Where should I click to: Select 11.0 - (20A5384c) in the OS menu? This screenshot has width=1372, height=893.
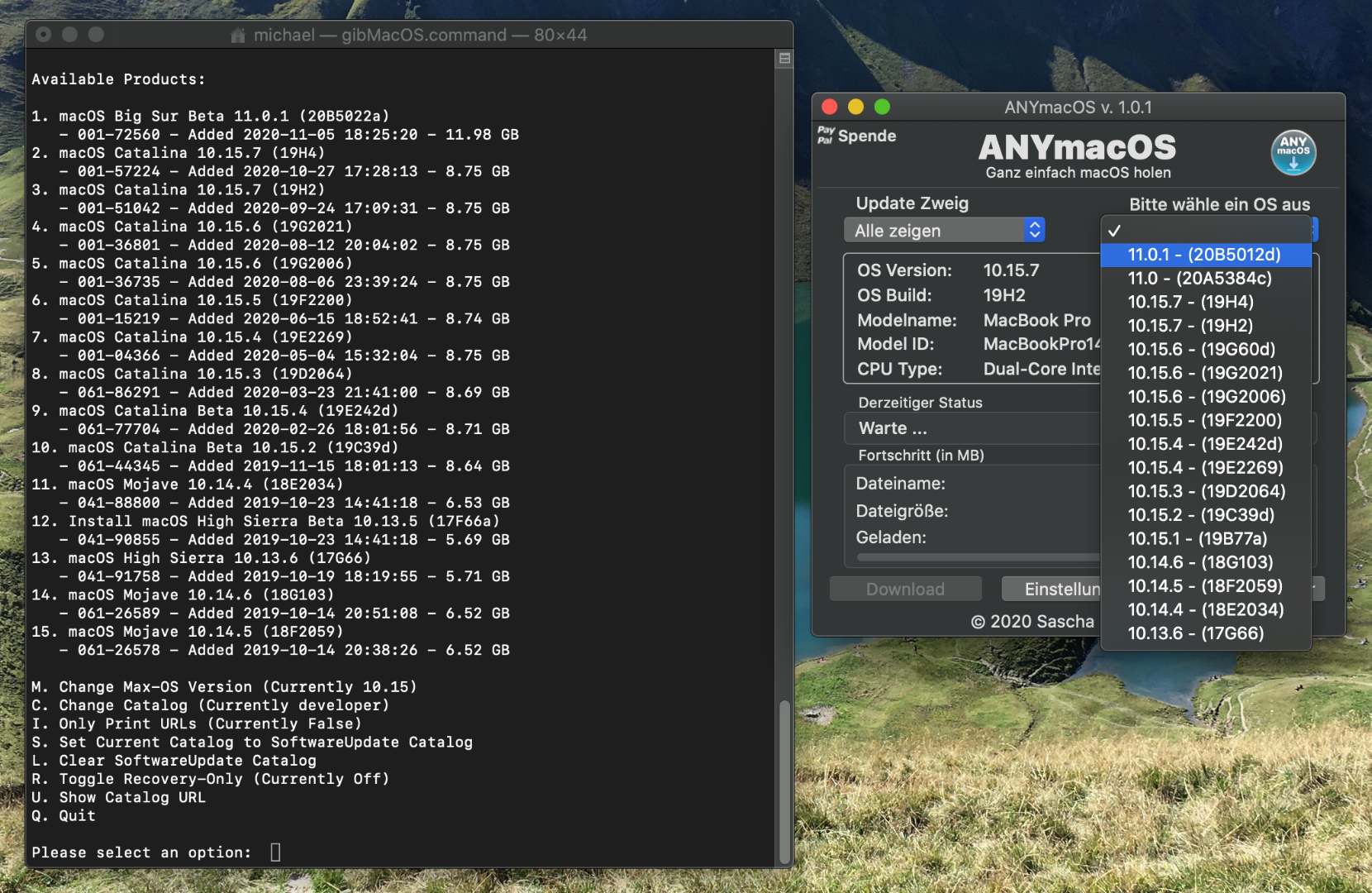point(1198,279)
